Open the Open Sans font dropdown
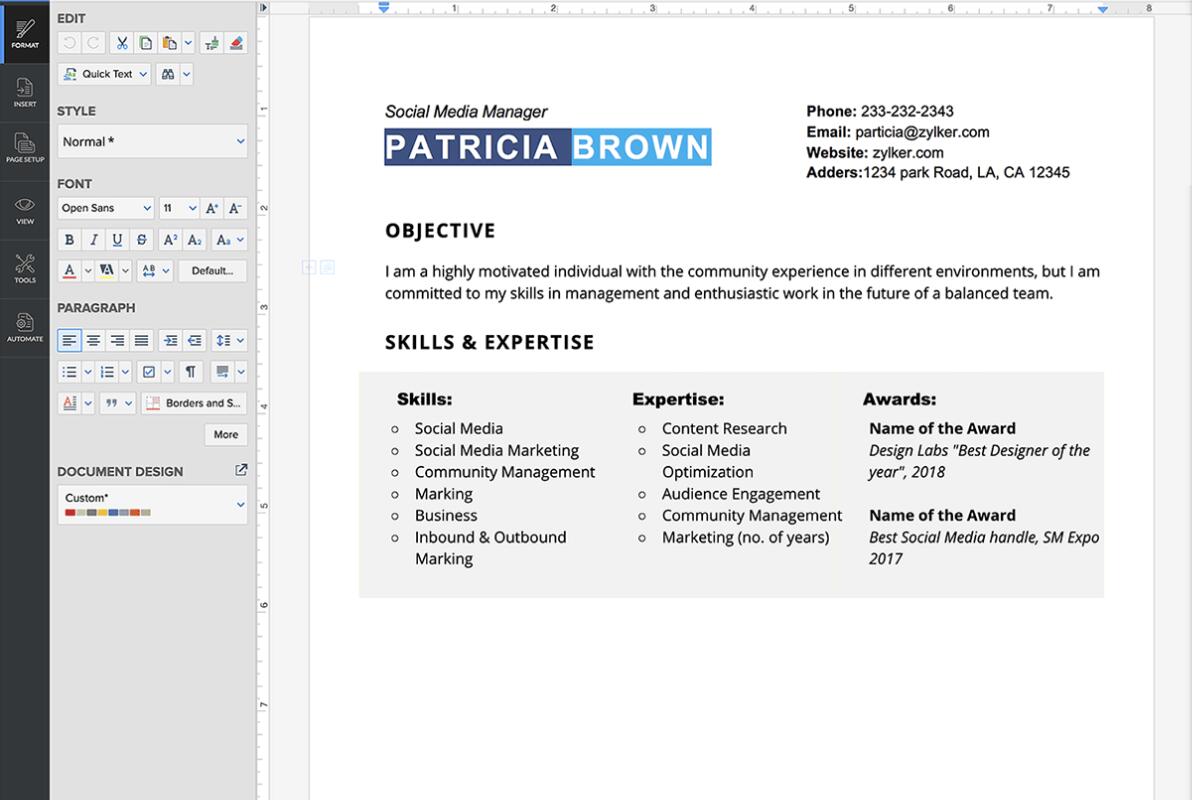 tap(106, 208)
